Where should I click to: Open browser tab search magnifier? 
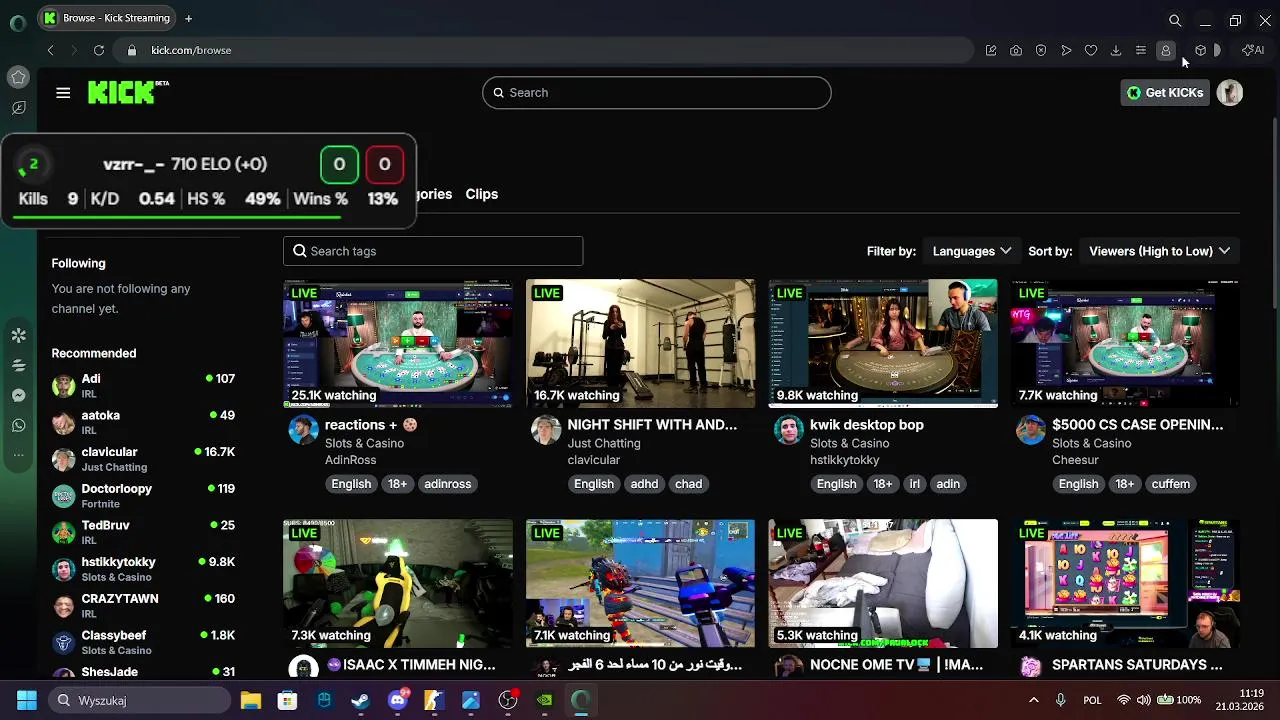1175,20
